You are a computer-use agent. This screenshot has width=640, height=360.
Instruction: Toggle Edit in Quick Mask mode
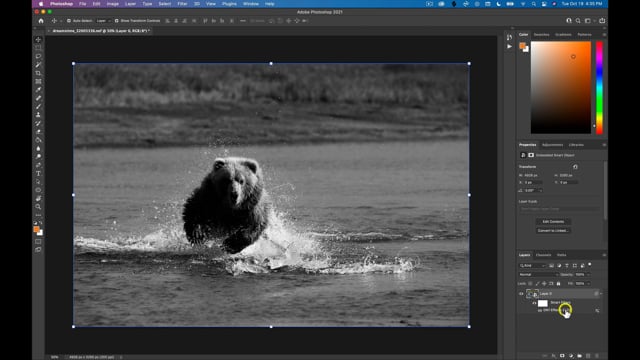point(38,242)
